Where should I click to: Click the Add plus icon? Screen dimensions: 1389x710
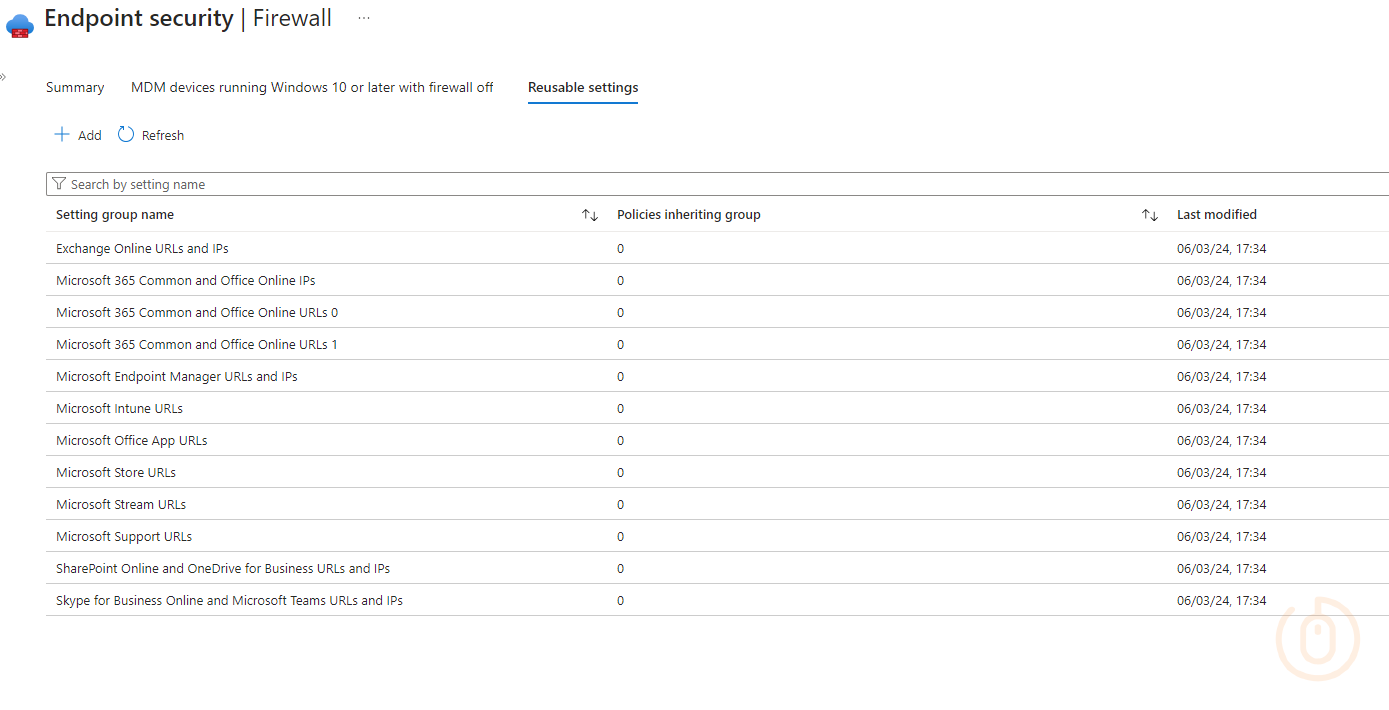[62, 135]
